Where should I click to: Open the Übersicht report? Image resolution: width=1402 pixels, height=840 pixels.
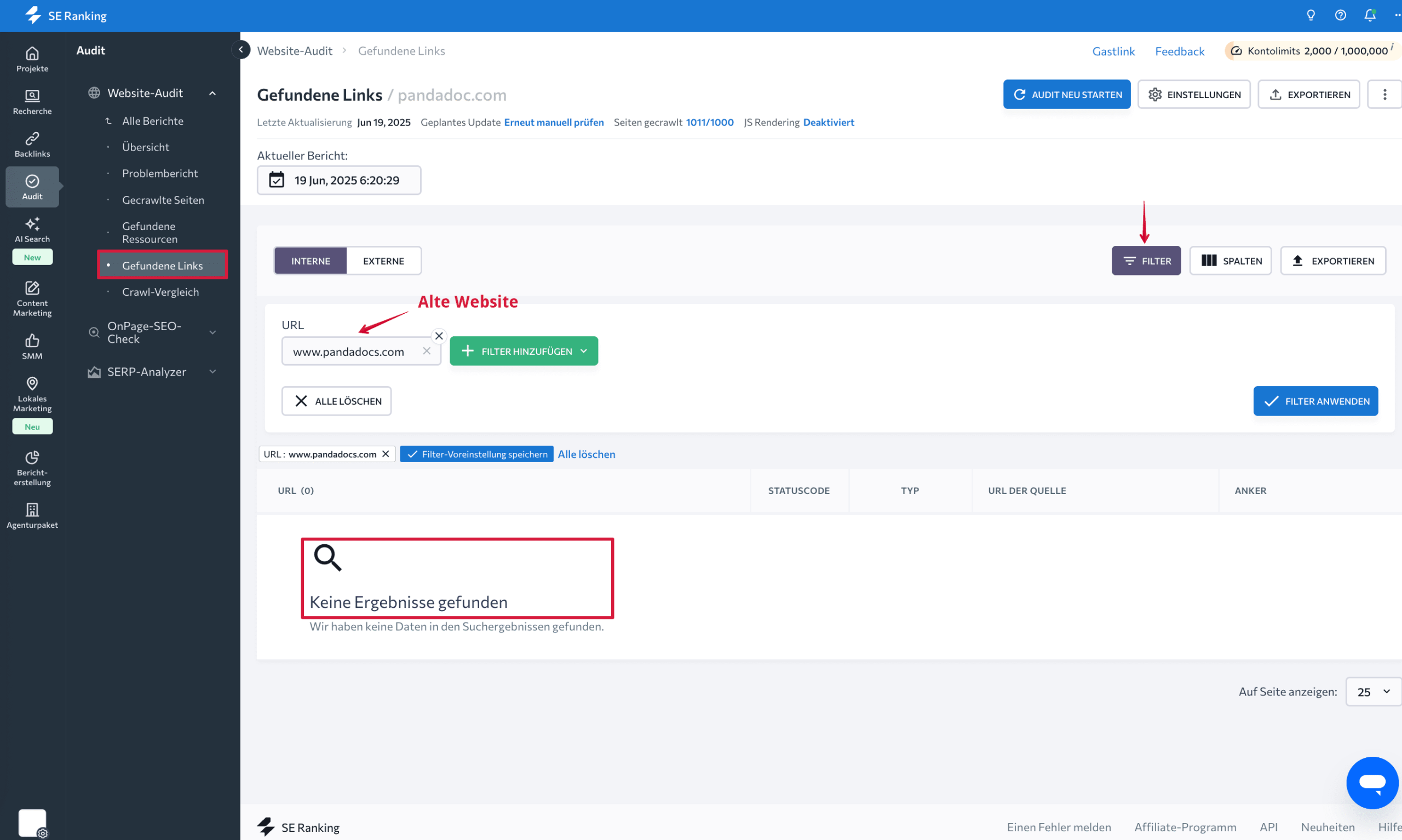coord(146,147)
